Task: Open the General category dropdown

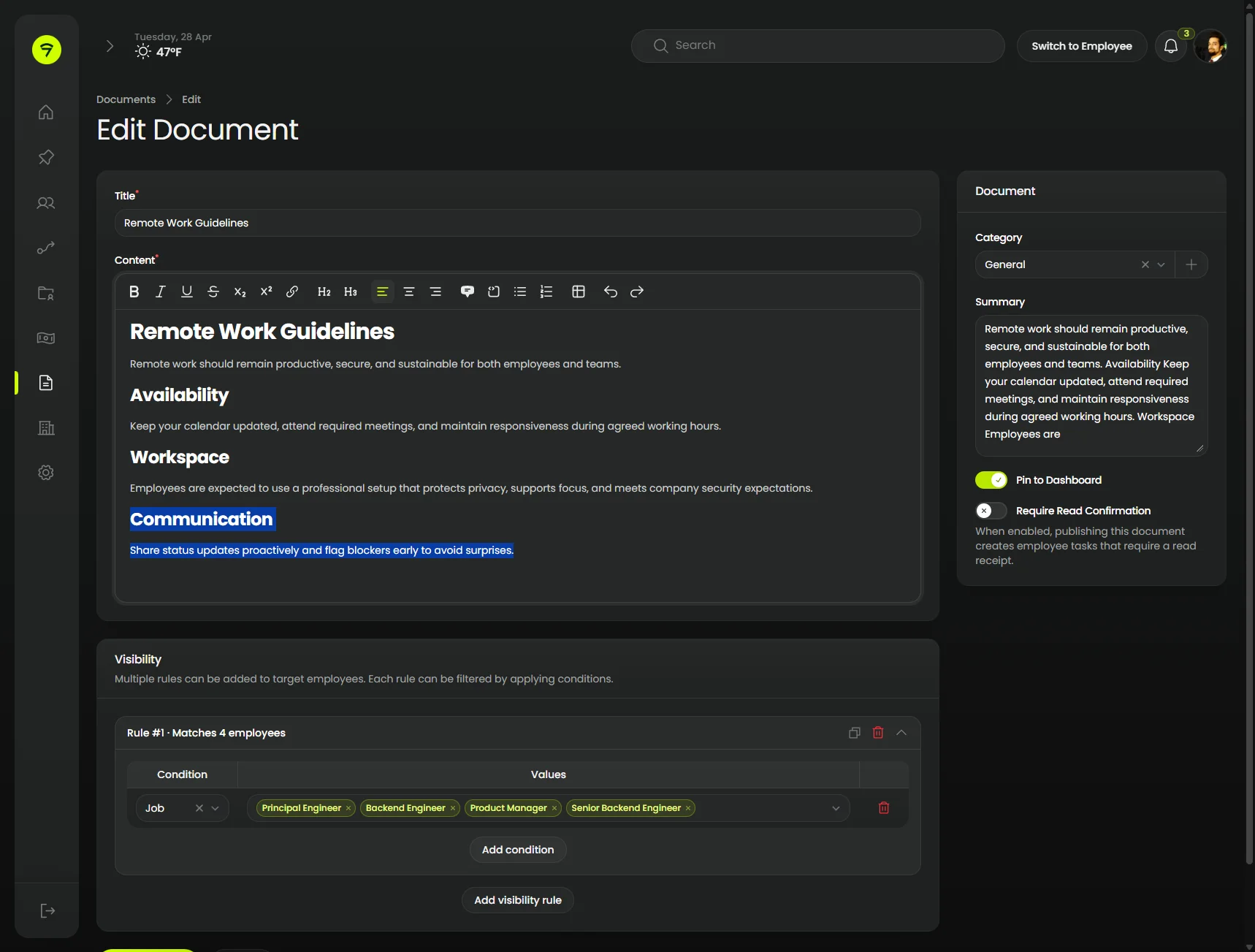Action: coord(1161,264)
